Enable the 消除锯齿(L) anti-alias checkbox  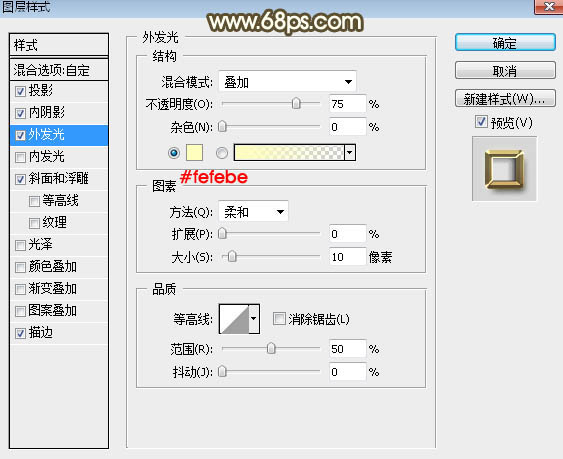pos(279,319)
